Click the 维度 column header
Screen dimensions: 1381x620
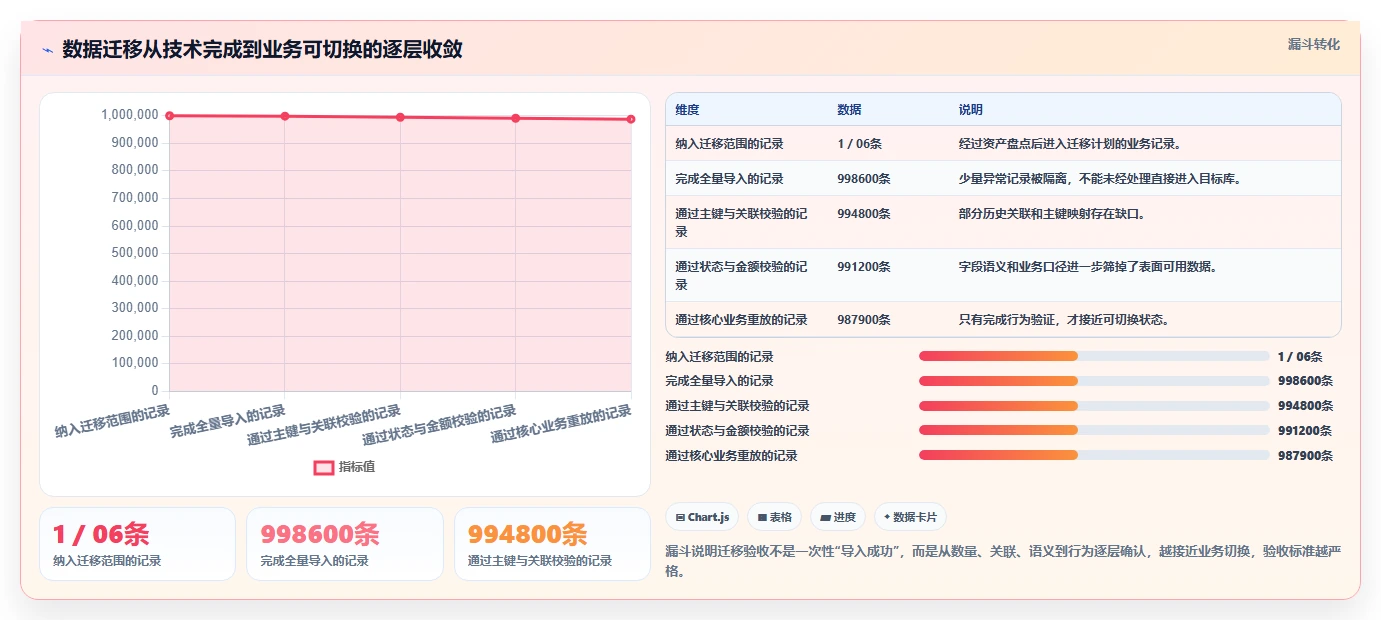tap(687, 110)
